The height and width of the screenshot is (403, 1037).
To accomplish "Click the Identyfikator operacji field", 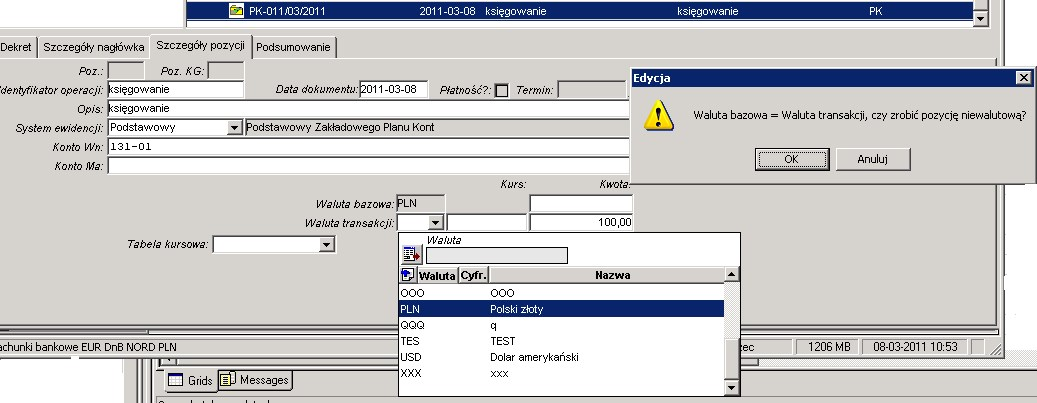I will pos(176,89).
